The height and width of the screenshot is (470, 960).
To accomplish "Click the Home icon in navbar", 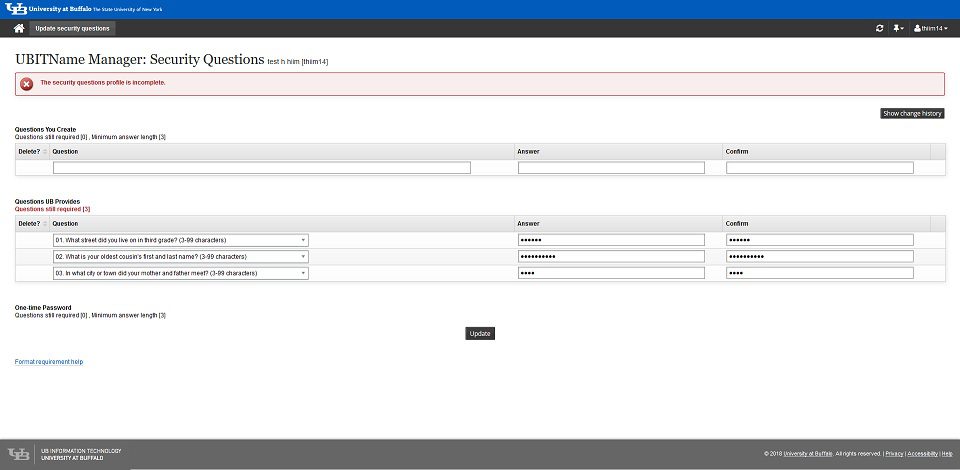I will (18, 28).
